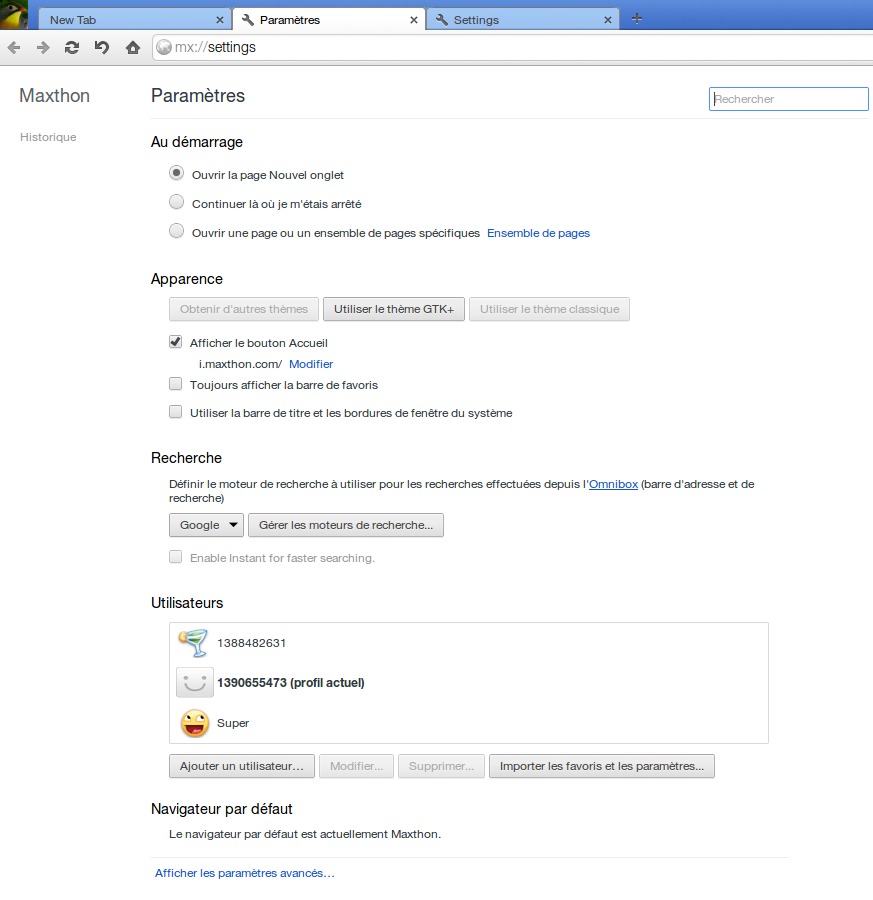The height and width of the screenshot is (900, 873).
Task: Close the New Tab tab
Action: coord(220,20)
